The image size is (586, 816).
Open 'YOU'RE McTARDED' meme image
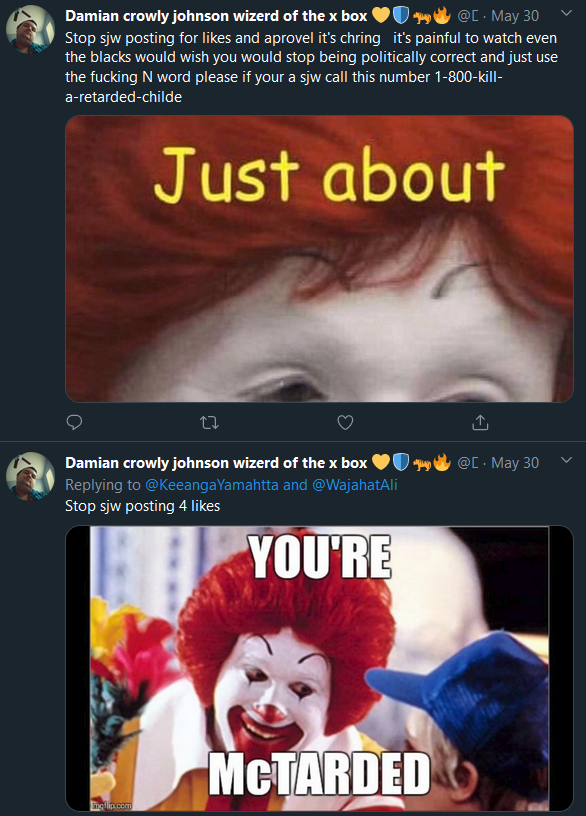(x=319, y=668)
